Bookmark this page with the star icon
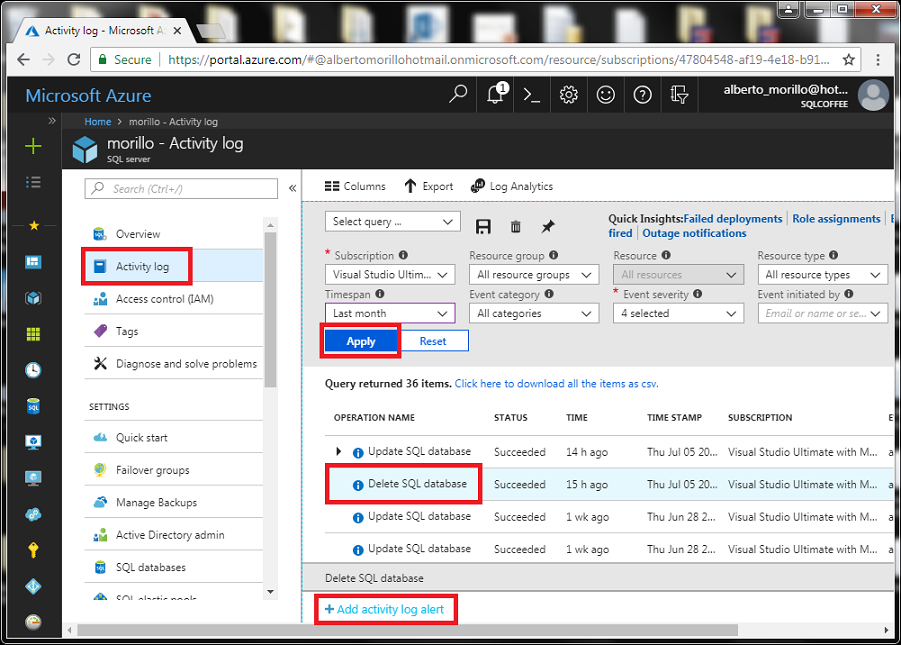901x645 pixels. 848,60
